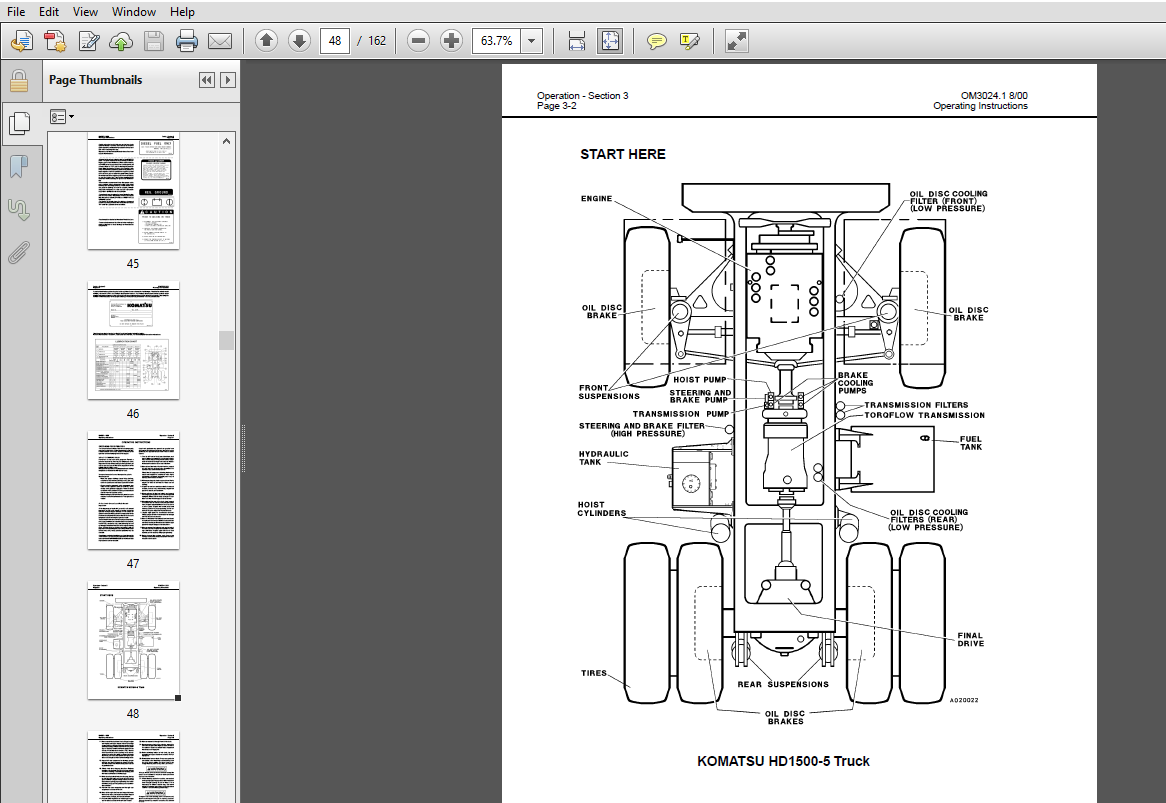
Task: Click the security padlock sidebar icon
Action: click(x=19, y=80)
